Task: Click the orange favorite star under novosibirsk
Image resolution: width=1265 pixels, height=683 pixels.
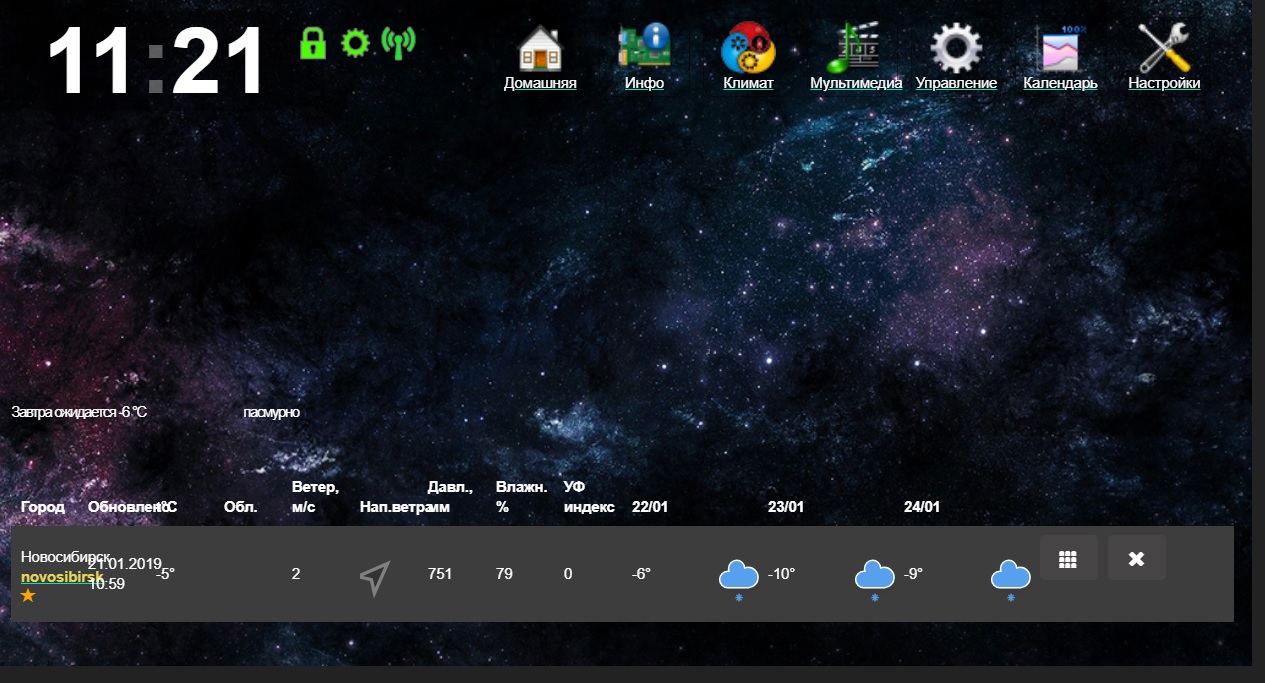Action: click(28, 596)
